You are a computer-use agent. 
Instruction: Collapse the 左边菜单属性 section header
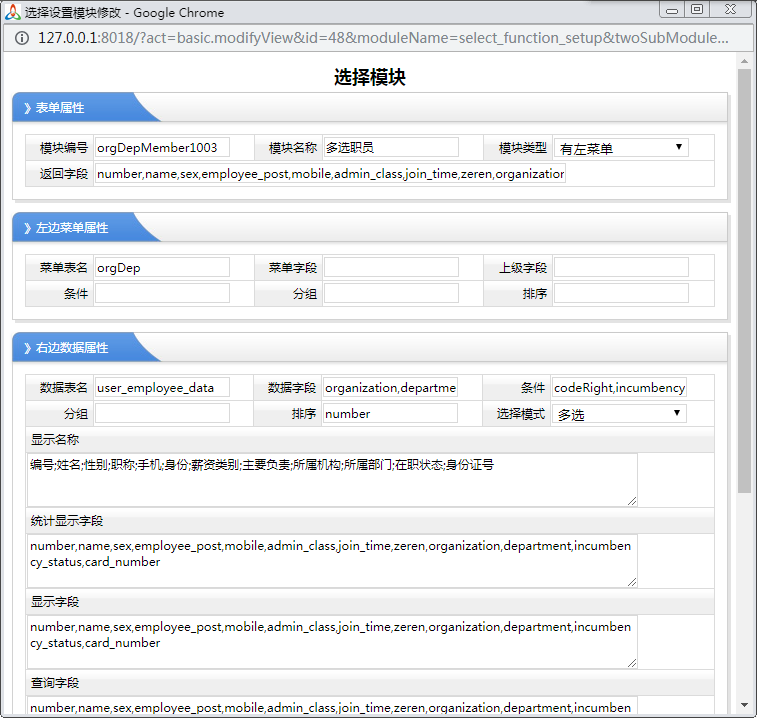pos(72,228)
